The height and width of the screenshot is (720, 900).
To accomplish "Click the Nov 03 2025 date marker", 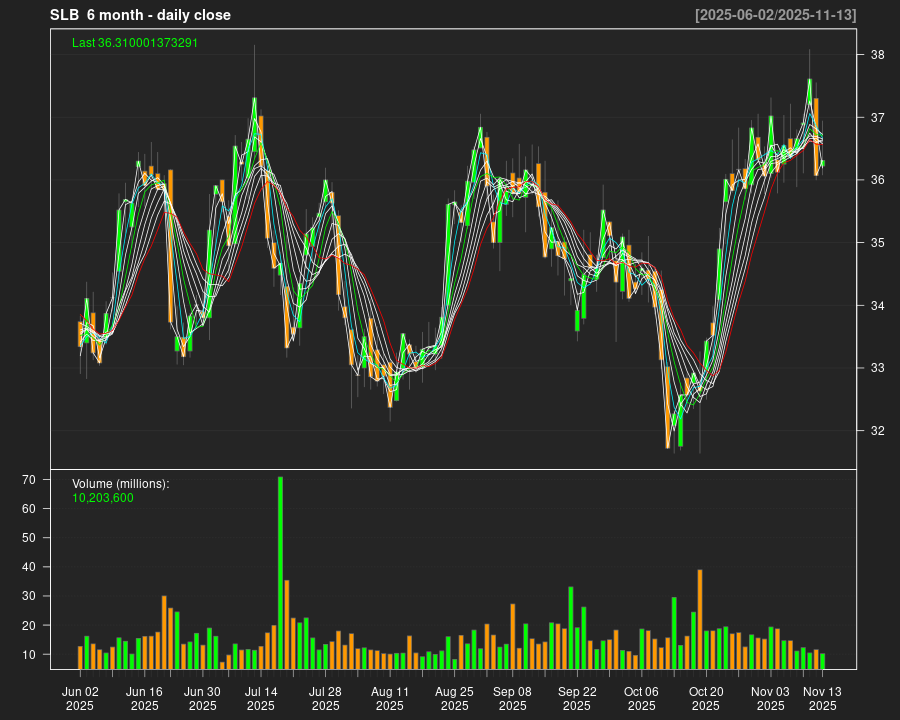I will [x=770, y=698].
